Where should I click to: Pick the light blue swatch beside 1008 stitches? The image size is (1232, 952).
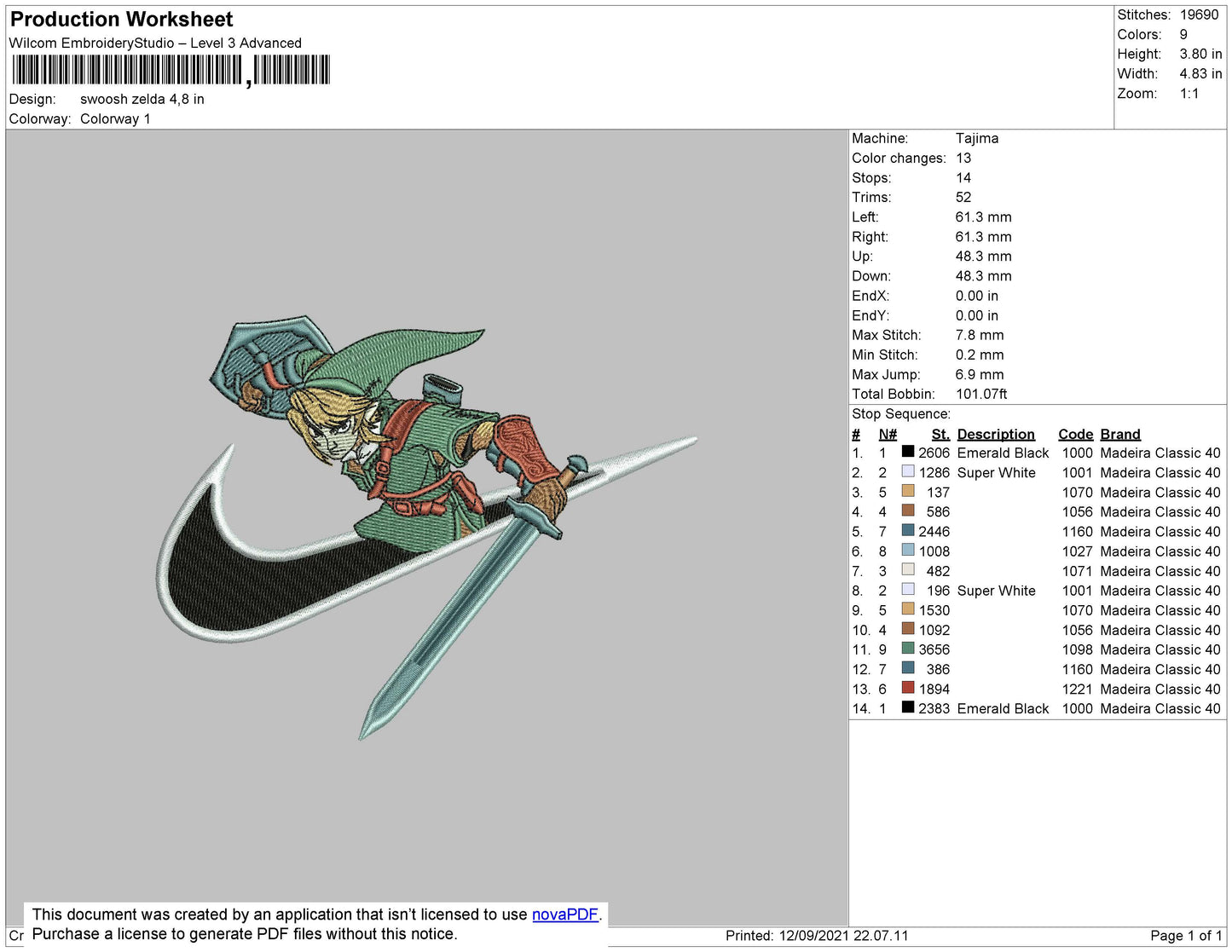click(908, 551)
